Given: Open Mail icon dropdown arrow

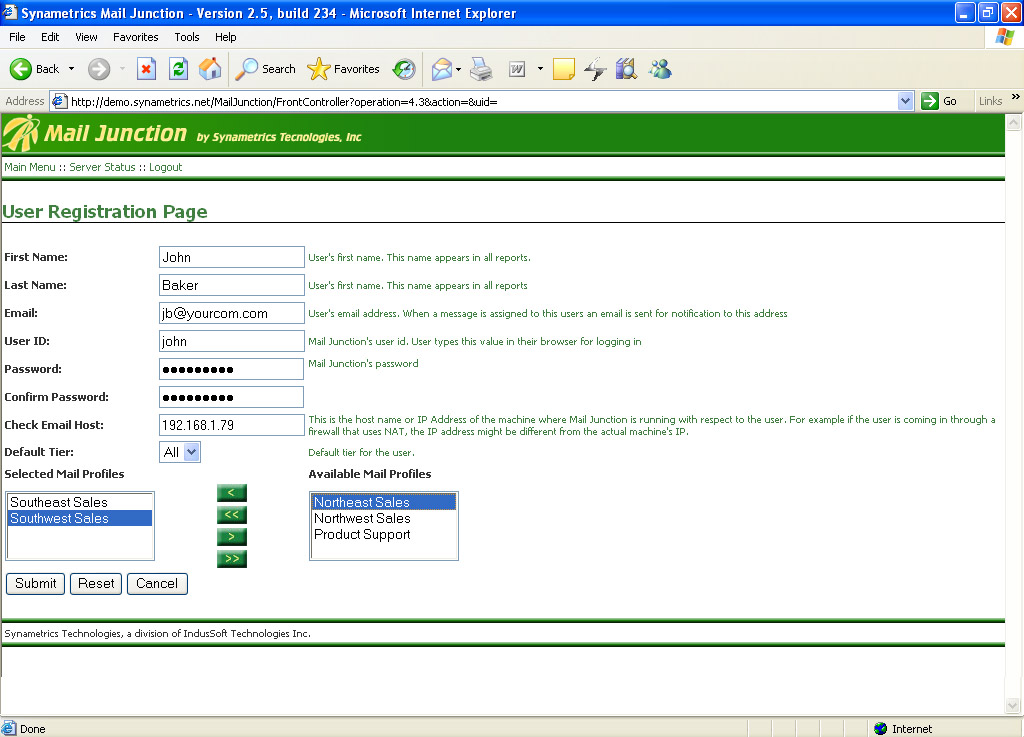Looking at the screenshot, I should (x=458, y=69).
